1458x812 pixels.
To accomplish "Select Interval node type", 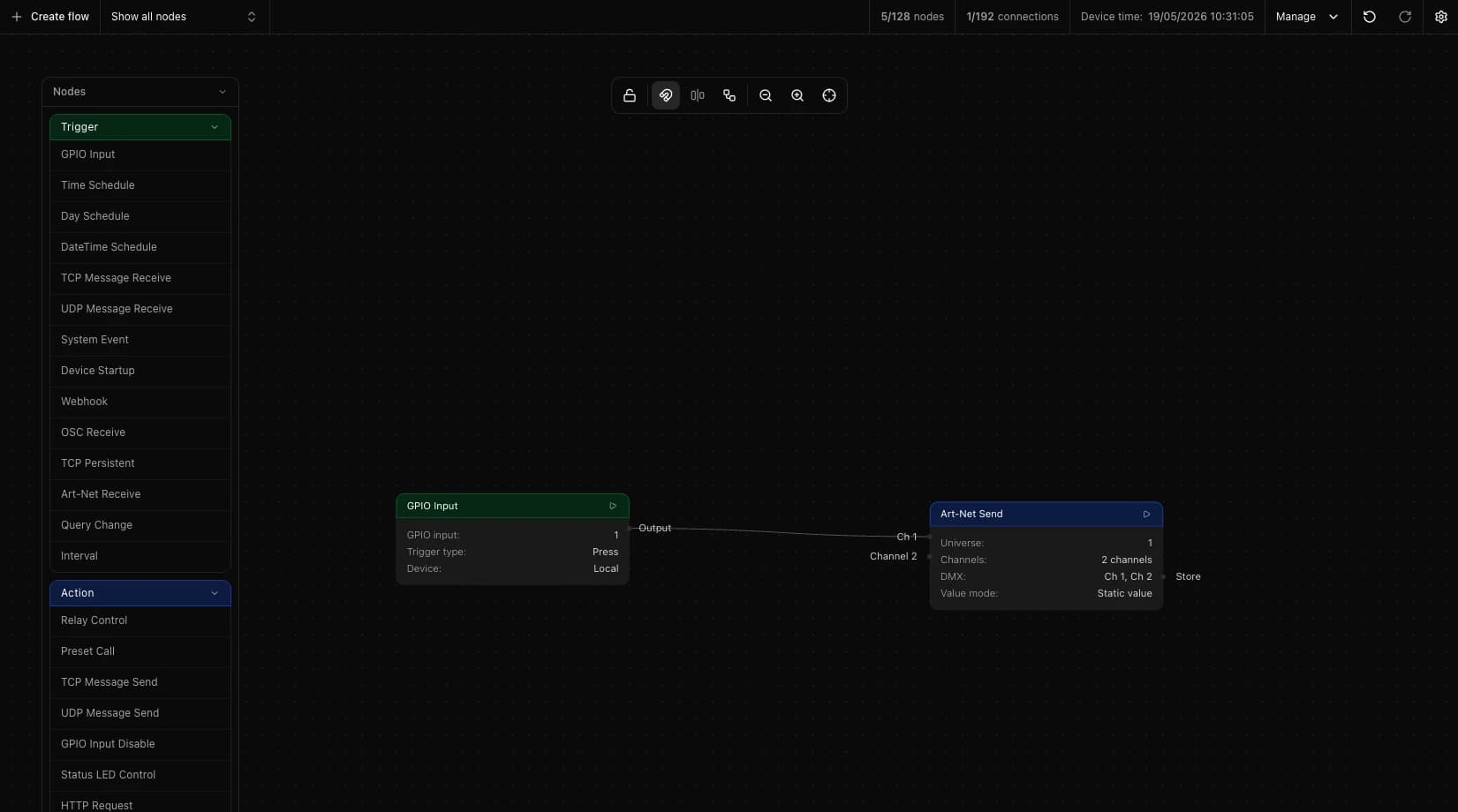I will pos(140,556).
